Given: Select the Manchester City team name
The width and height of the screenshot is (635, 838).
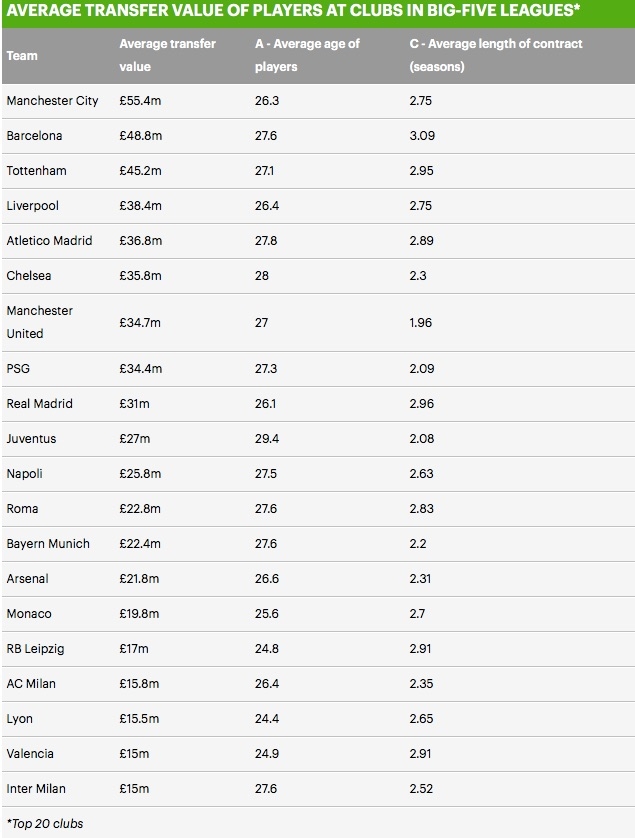Looking at the screenshot, I should coord(52,101).
